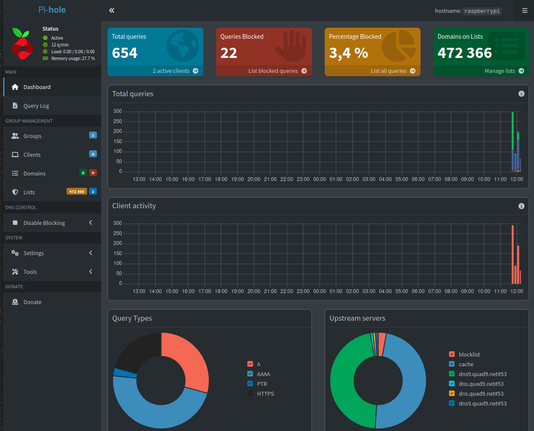Viewport: 534px width, 431px height.
Task: Click the green Domains allow badge
Action: (x=83, y=173)
